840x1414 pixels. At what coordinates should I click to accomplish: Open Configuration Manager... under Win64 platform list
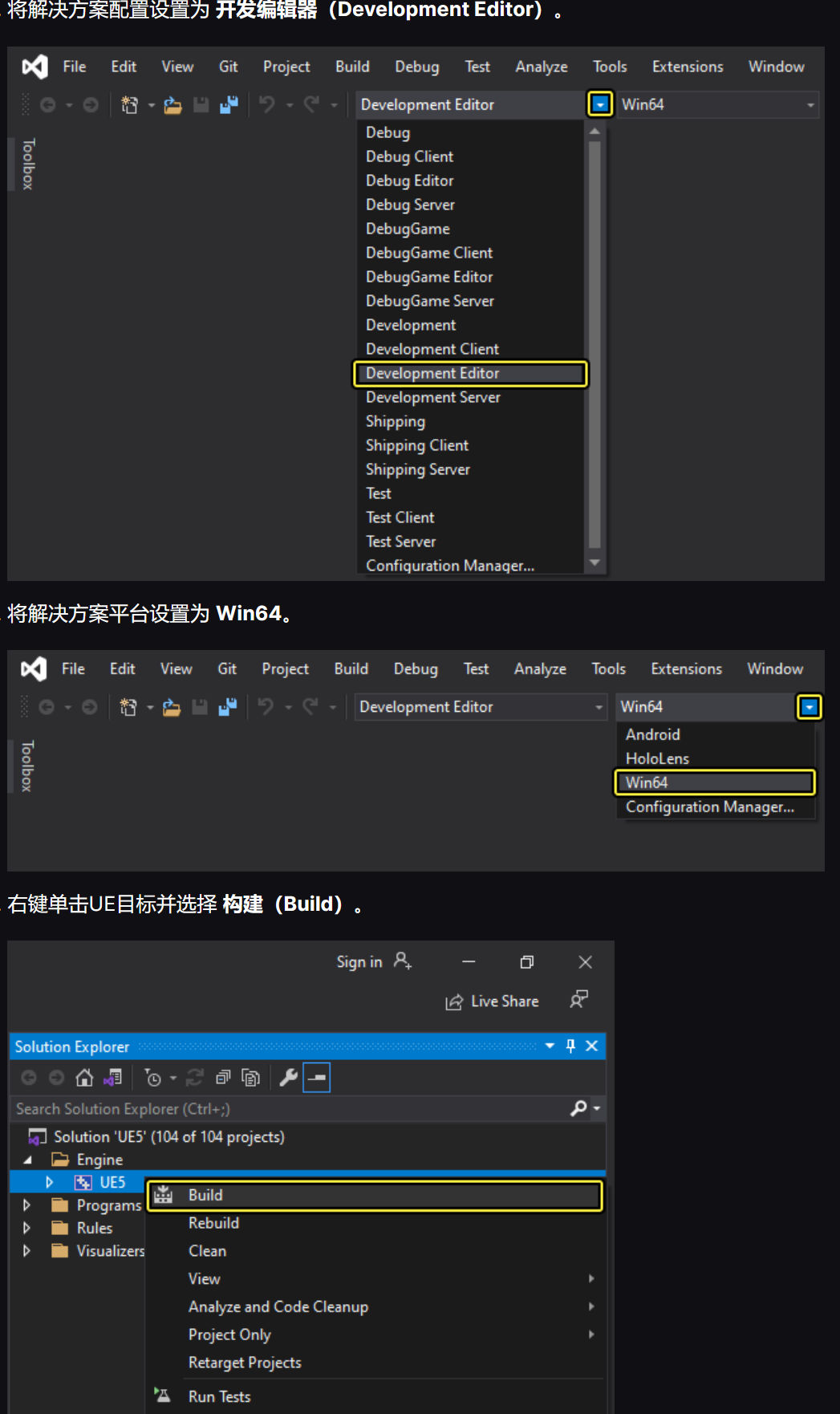[x=715, y=807]
